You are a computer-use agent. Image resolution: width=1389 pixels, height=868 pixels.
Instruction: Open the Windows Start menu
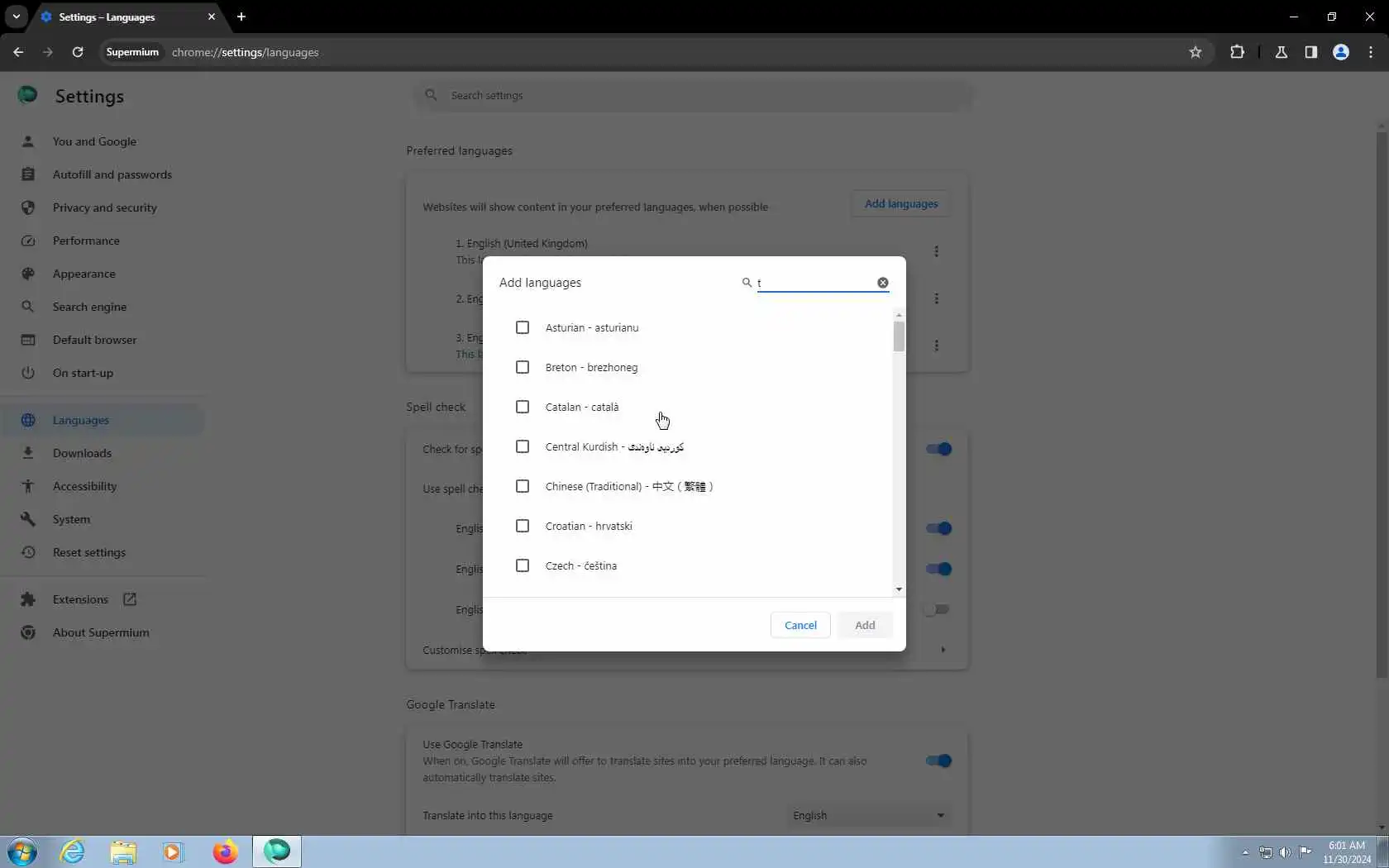(22, 851)
